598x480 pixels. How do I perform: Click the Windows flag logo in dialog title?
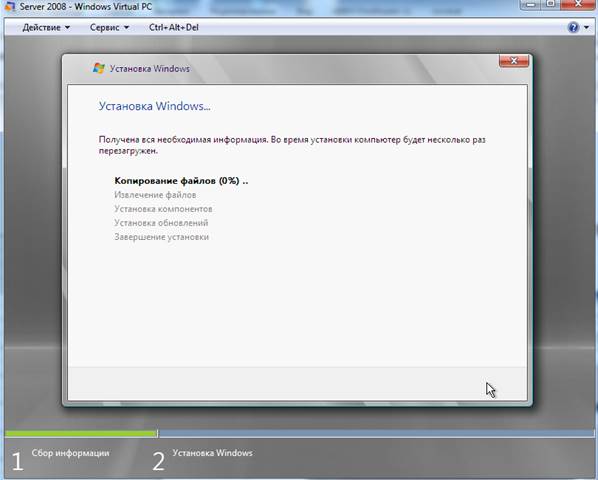[99, 68]
